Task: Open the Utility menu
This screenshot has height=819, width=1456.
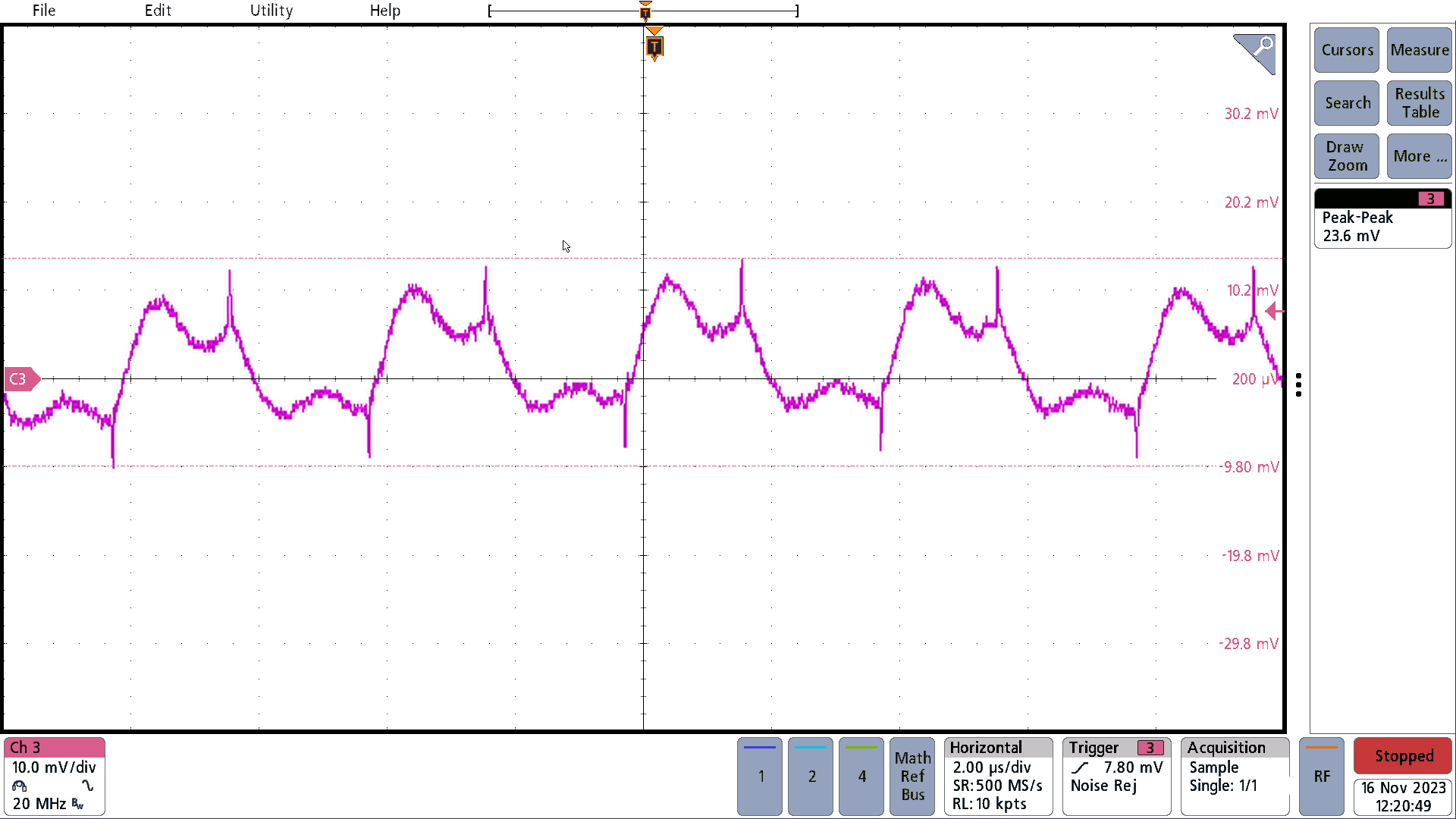Action: 270,10
